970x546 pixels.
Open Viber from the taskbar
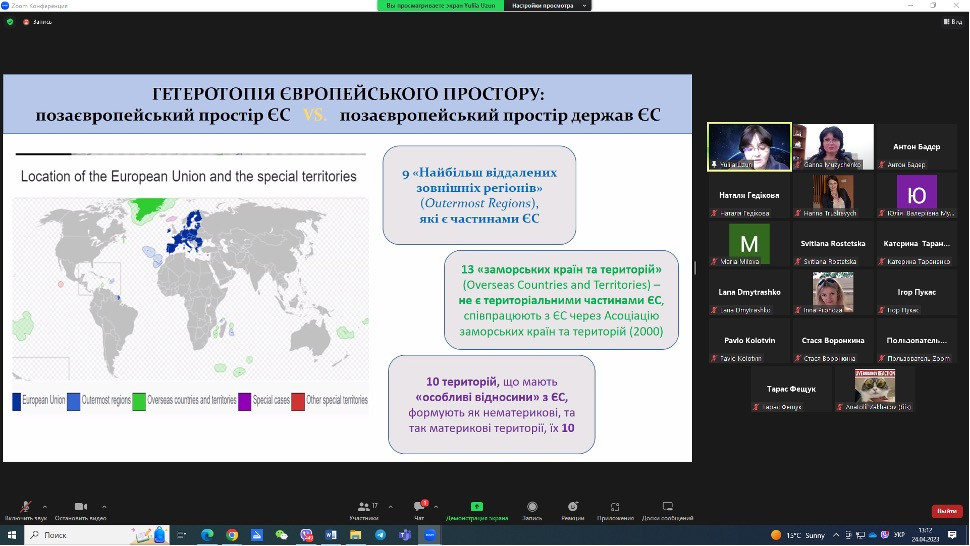(x=306, y=535)
